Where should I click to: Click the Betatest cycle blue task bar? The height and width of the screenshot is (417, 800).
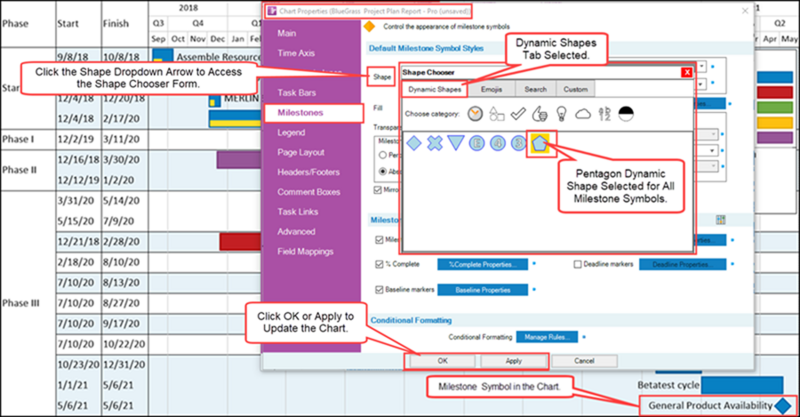(742, 385)
